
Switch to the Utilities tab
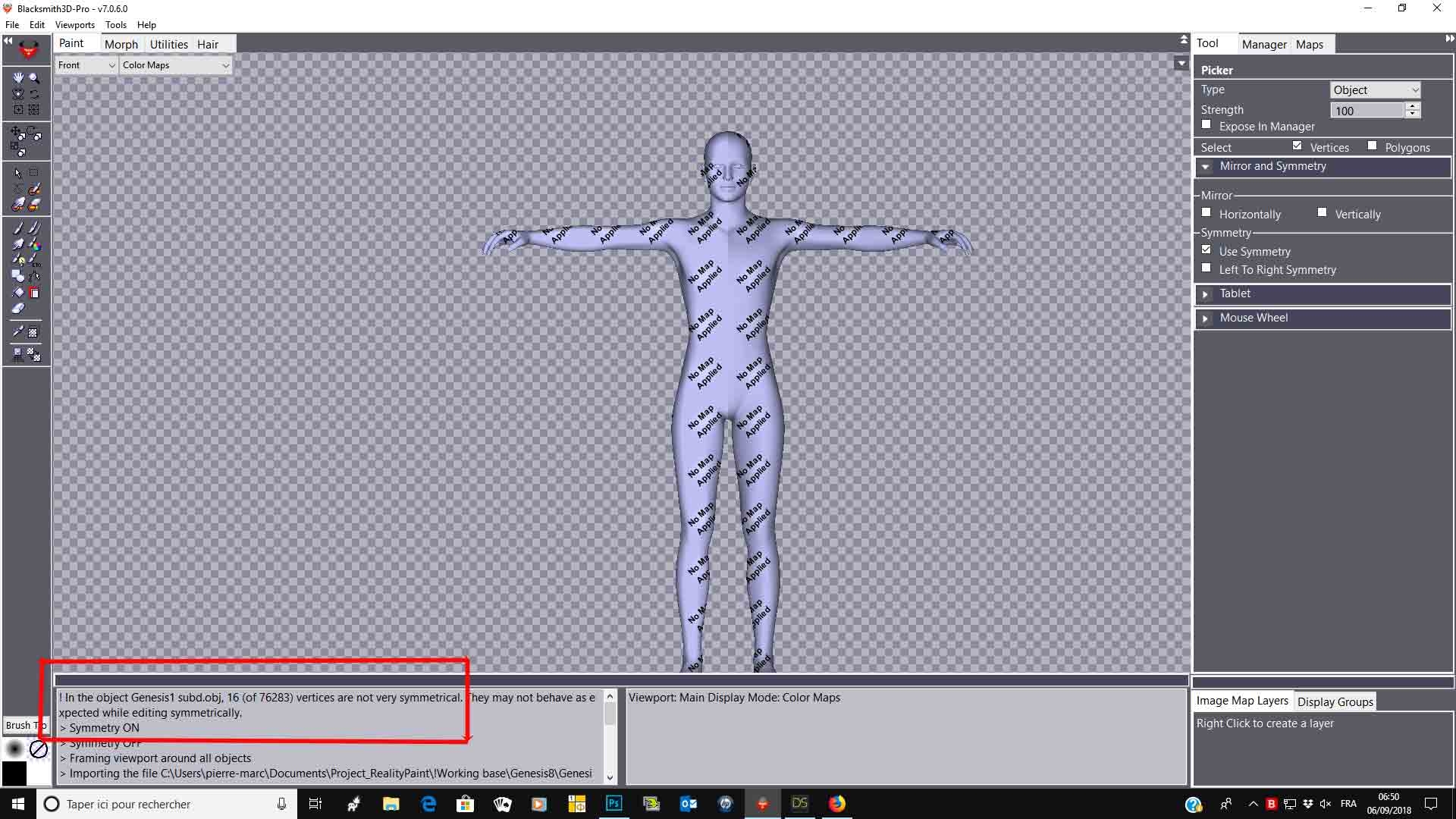pos(168,45)
